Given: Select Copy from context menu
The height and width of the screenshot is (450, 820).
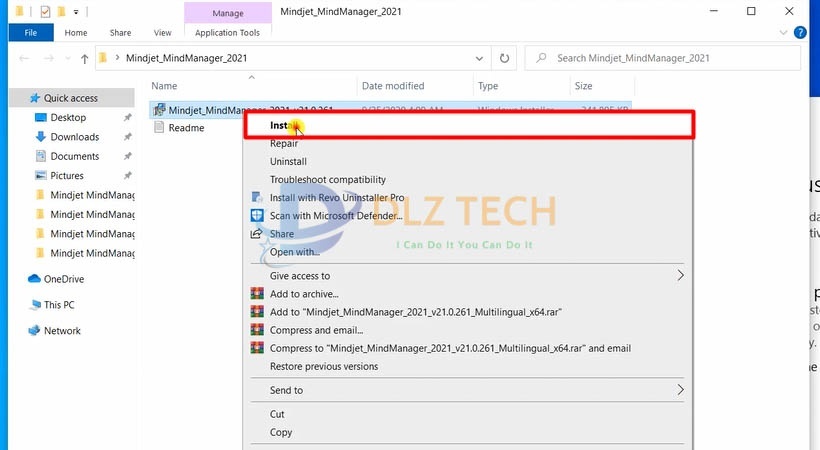Looking at the screenshot, I should (281, 432).
